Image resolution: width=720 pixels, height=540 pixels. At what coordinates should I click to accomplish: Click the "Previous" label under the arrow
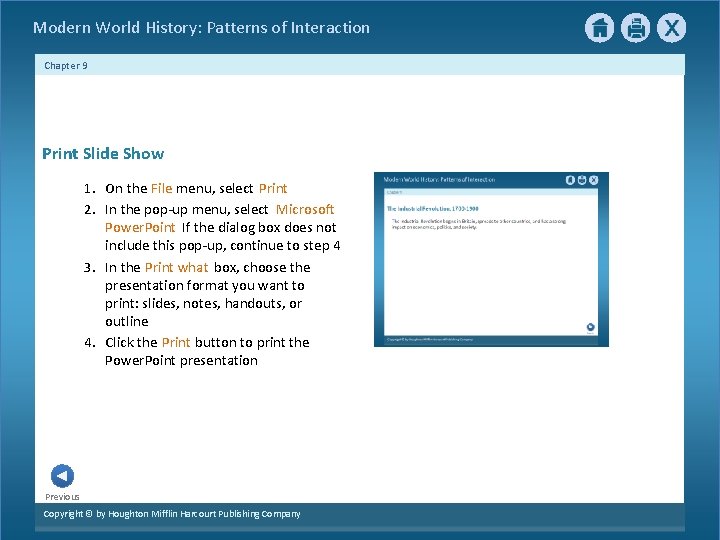62,497
